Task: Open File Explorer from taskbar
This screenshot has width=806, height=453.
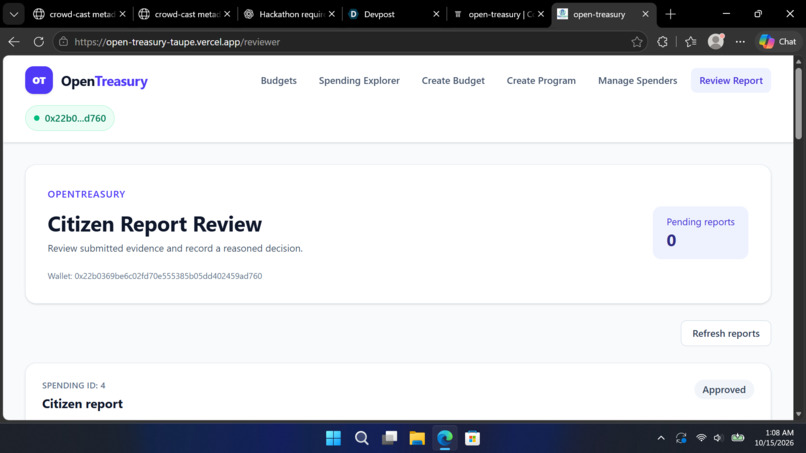Action: coord(417,438)
